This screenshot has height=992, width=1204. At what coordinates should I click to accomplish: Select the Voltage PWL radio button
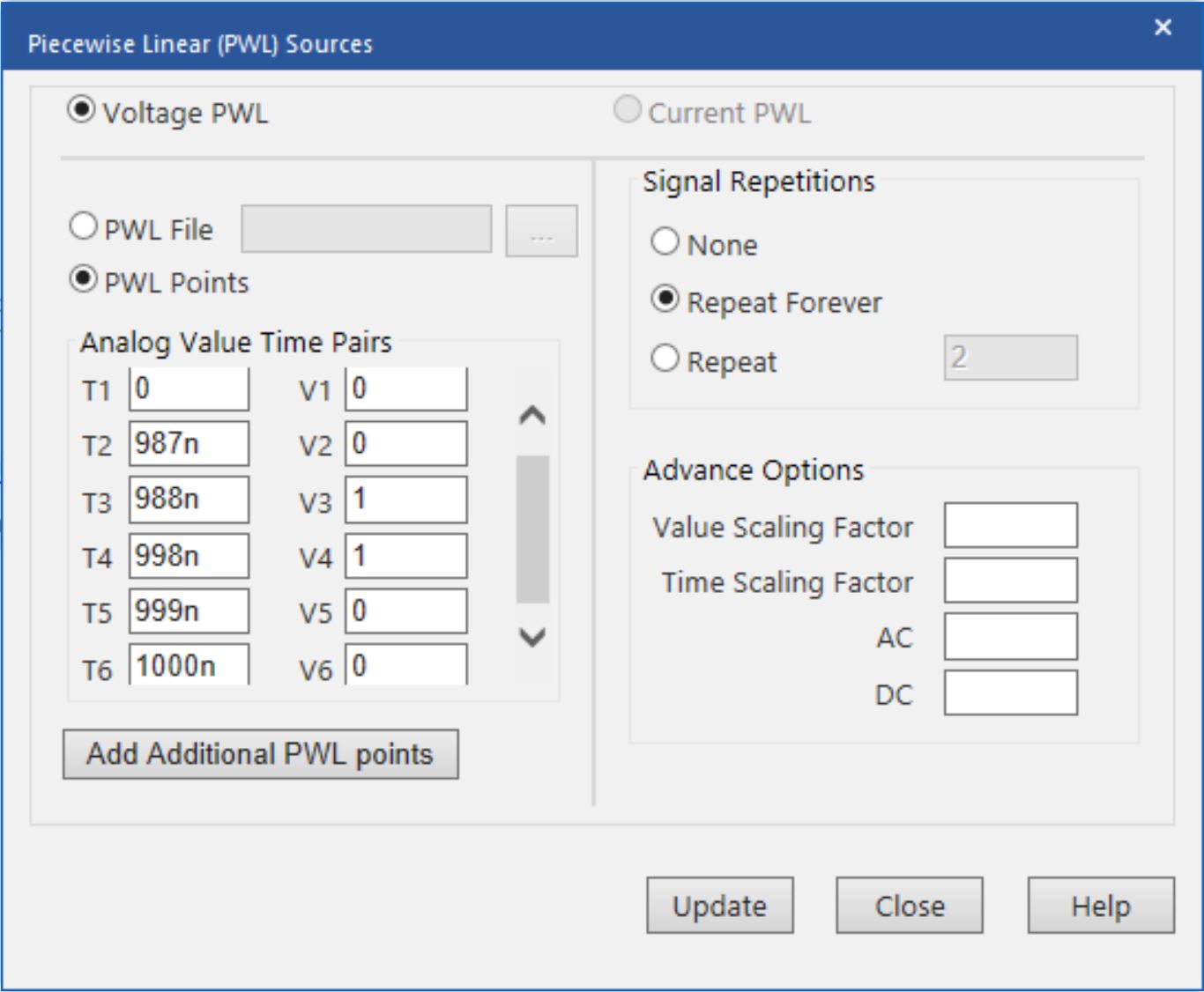81,111
